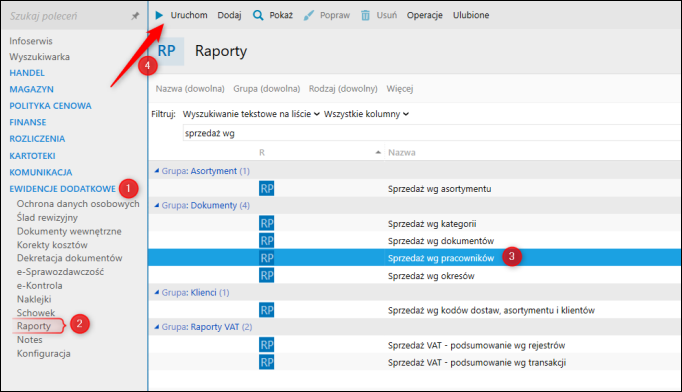
Task: Open Korekty kosztów
Action: [x=52, y=245]
